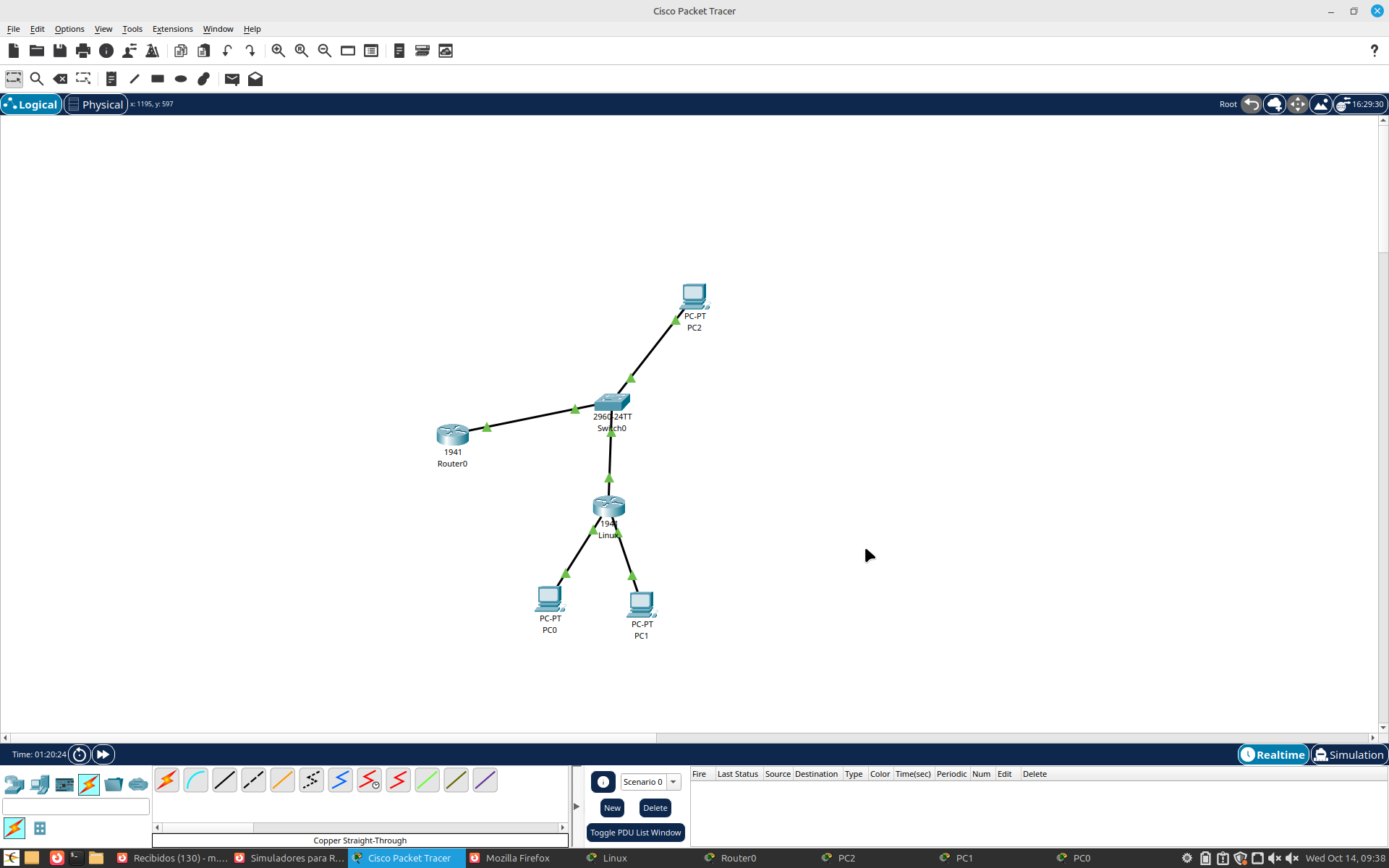The width and height of the screenshot is (1389, 868).
Task: Click the Power Cycle Devices button
Action: (80, 754)
